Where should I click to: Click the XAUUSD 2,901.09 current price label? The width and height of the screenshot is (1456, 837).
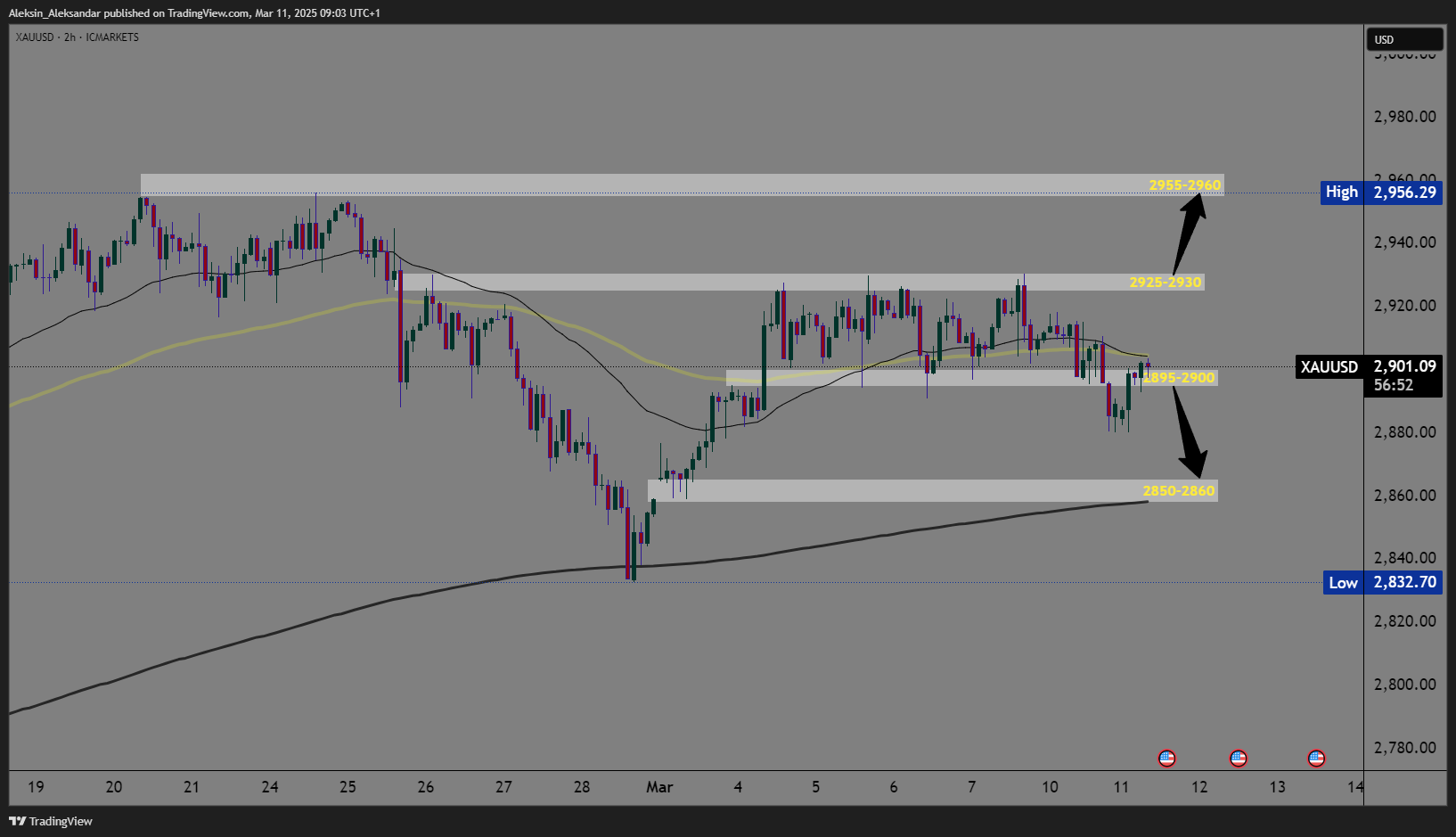(x=1369, y=366)
